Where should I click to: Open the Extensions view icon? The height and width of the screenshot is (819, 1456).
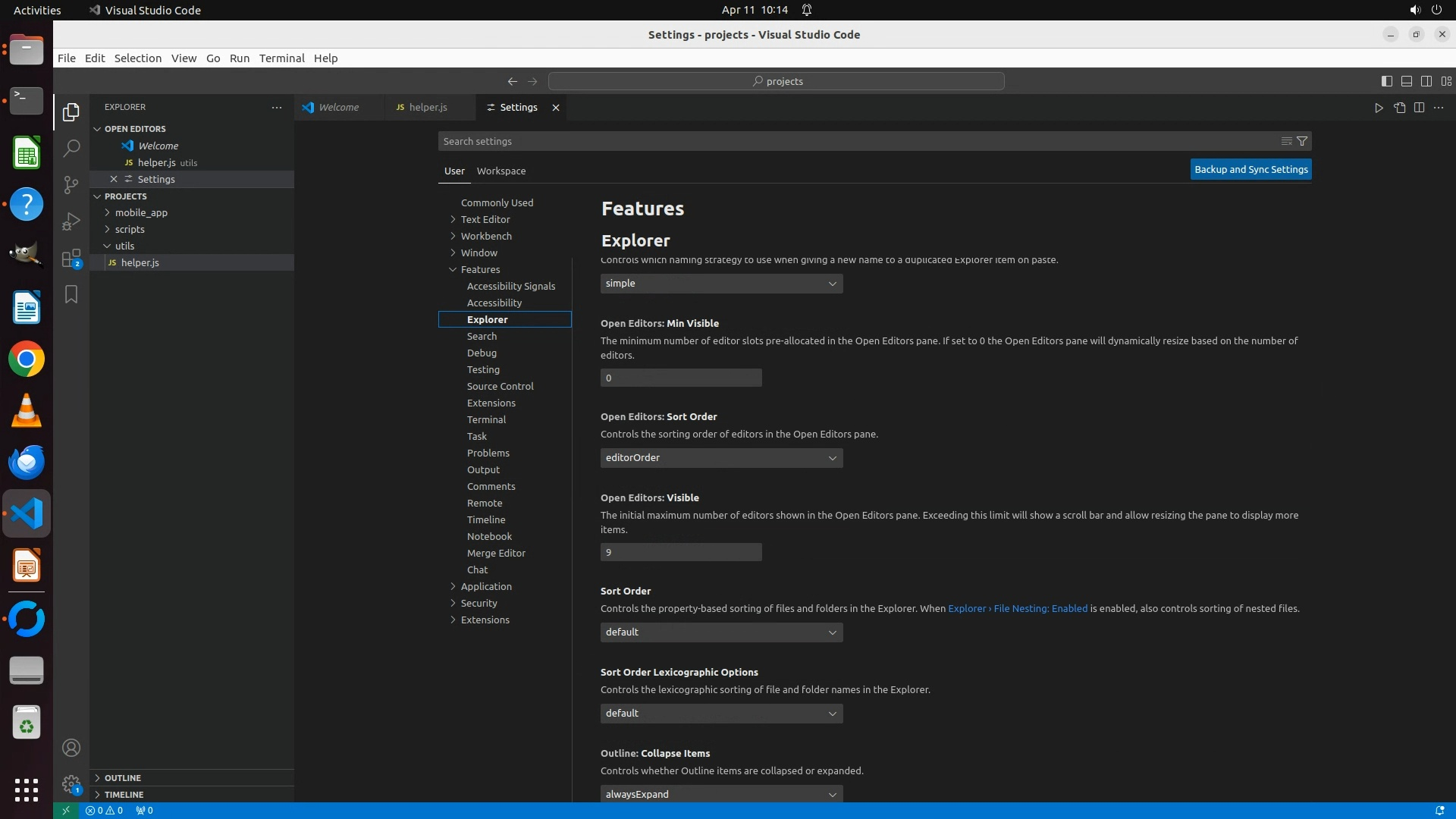point(71,259)
